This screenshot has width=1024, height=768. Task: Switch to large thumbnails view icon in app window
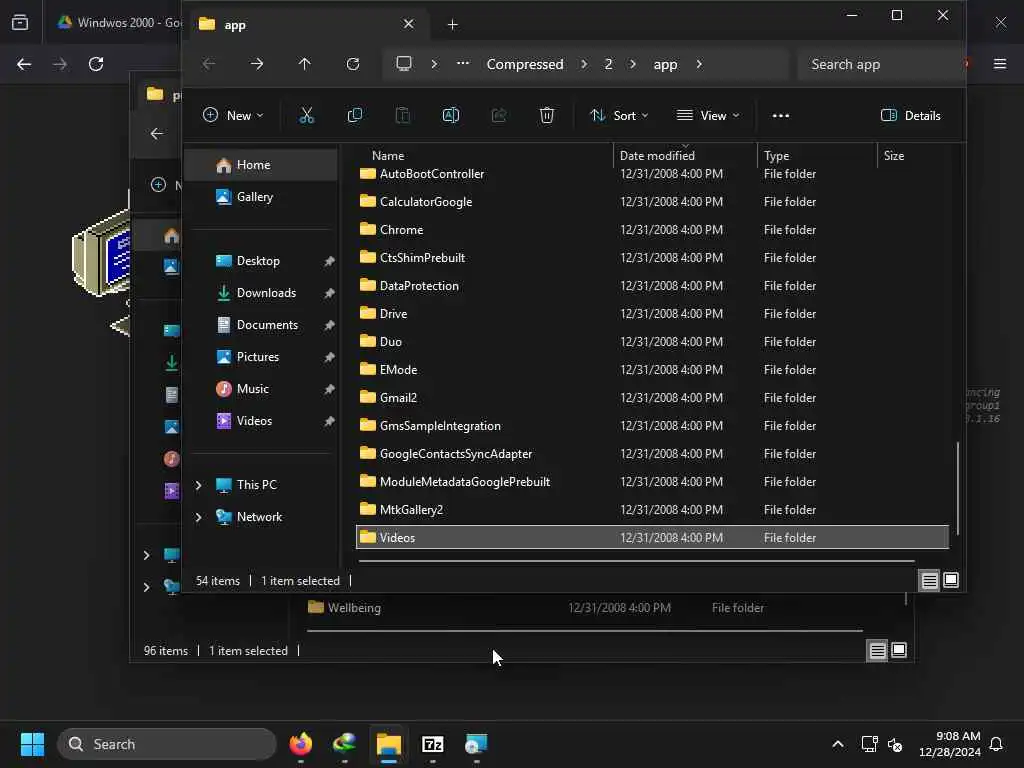point(951,581)
